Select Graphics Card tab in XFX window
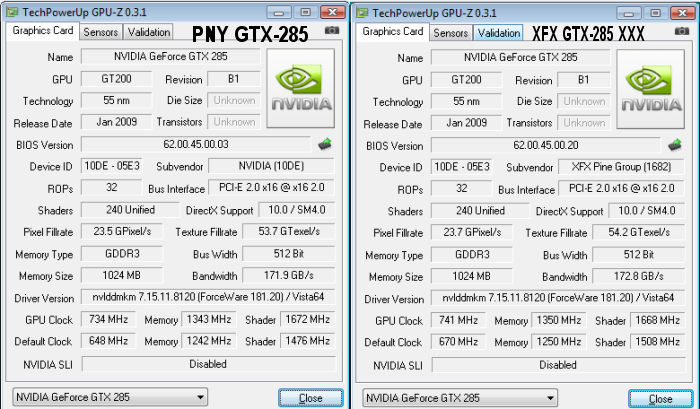The width and height of the screenshot is (700, 409). coord(392,31)
